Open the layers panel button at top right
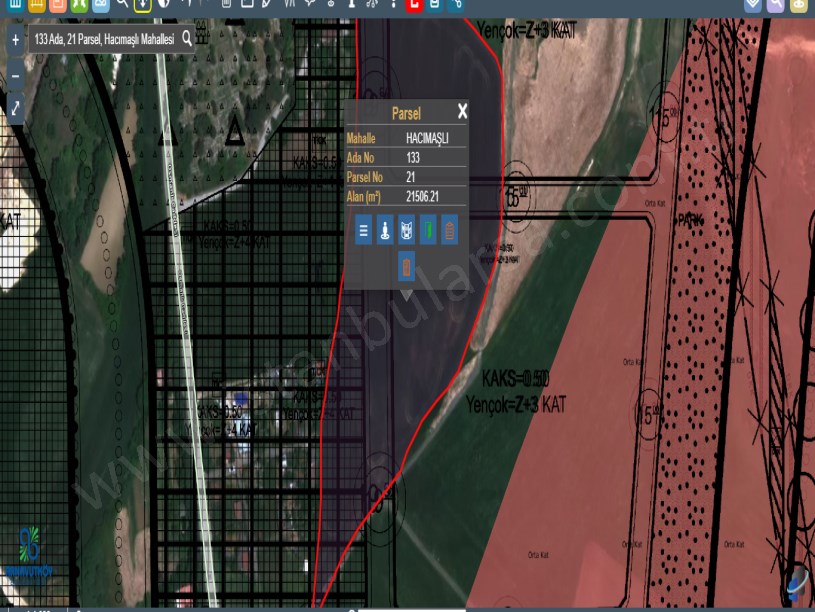 pyautogui.click(x=754, y=4)
